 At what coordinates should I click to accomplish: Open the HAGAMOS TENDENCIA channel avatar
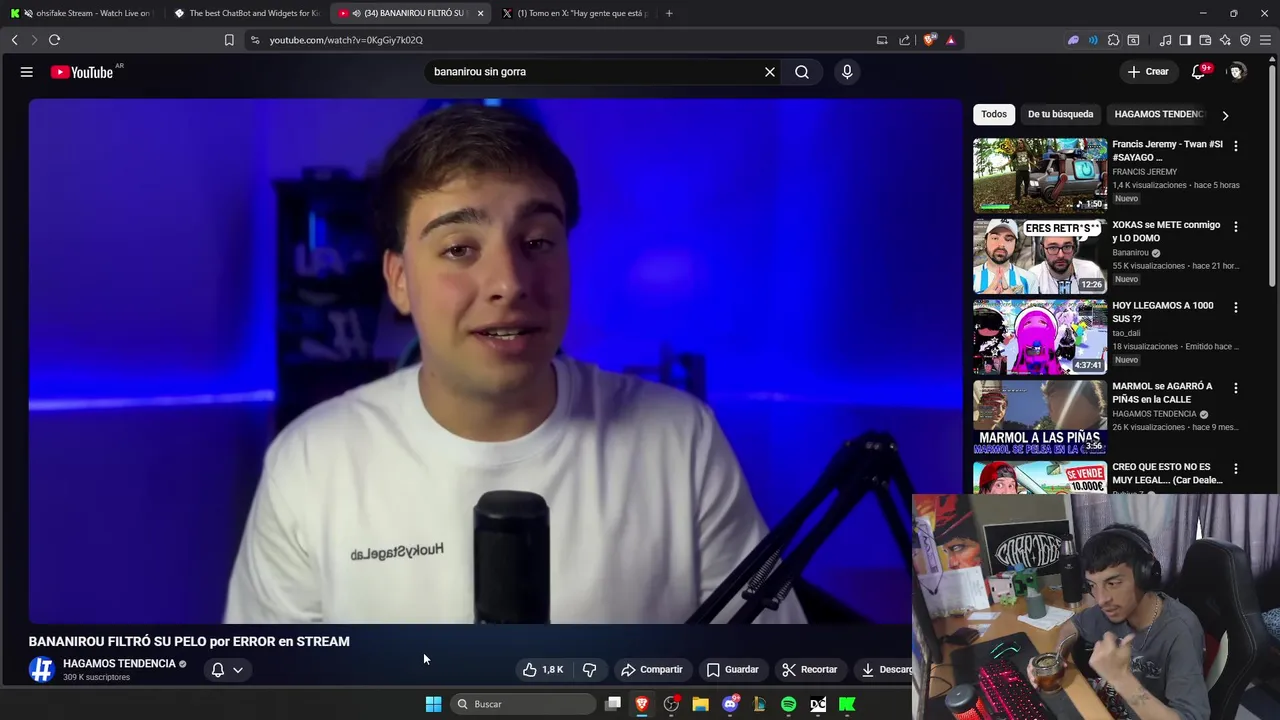tap(41, 670)
